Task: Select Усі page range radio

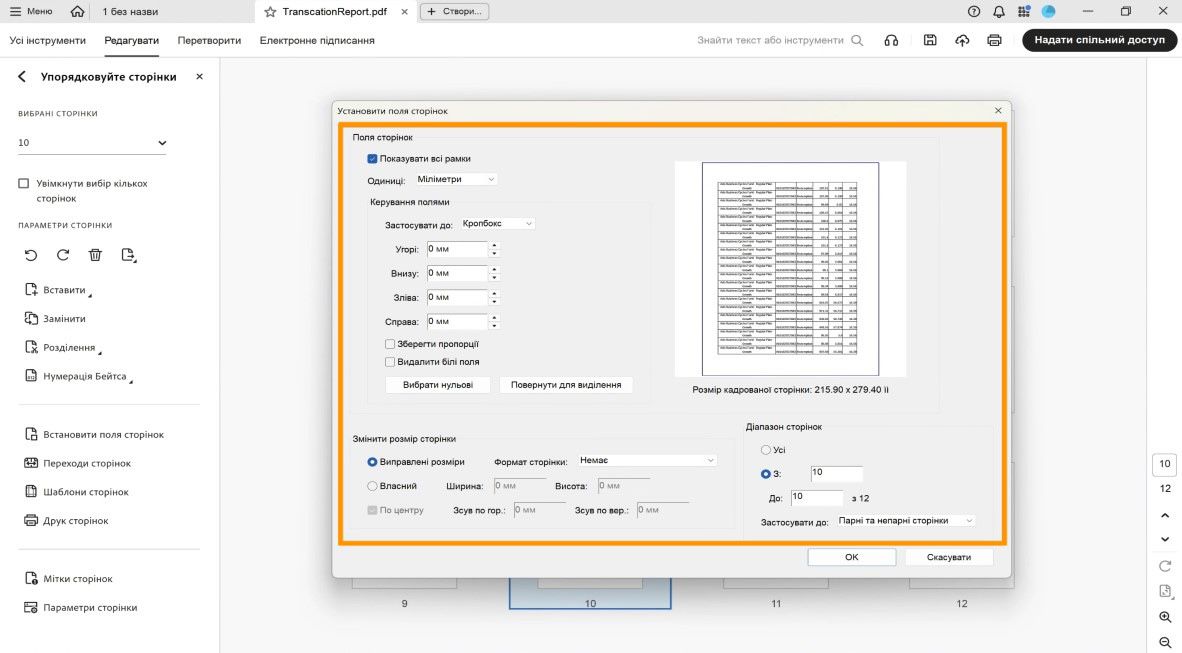Action: click(x=766, y=449)
